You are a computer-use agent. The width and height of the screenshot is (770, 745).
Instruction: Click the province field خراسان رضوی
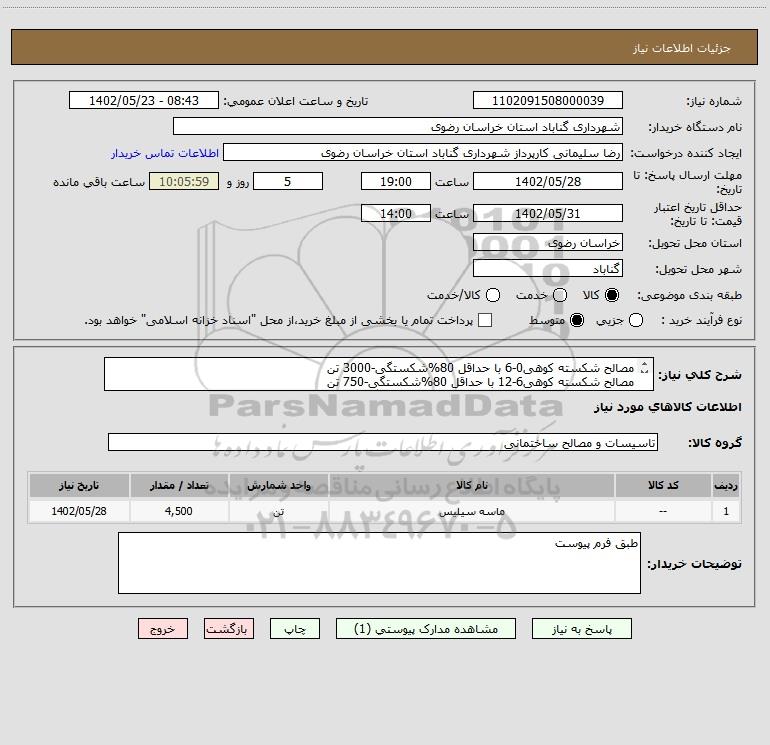(548, 243)
